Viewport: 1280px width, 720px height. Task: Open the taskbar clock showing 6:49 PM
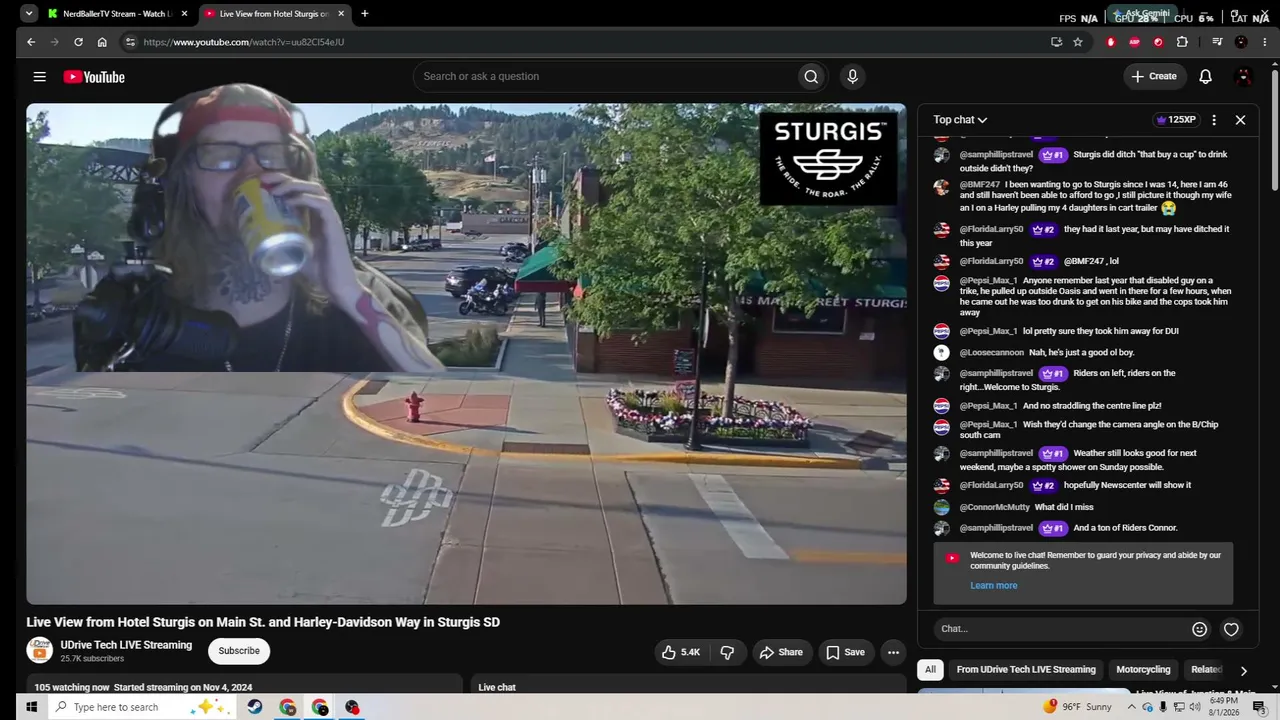point(1224,707)
